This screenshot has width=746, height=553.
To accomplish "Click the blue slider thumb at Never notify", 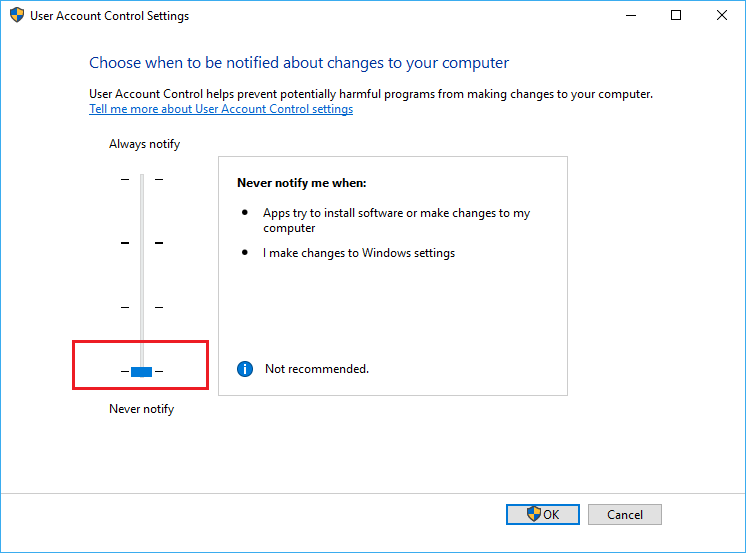I will tap(142, 371).
